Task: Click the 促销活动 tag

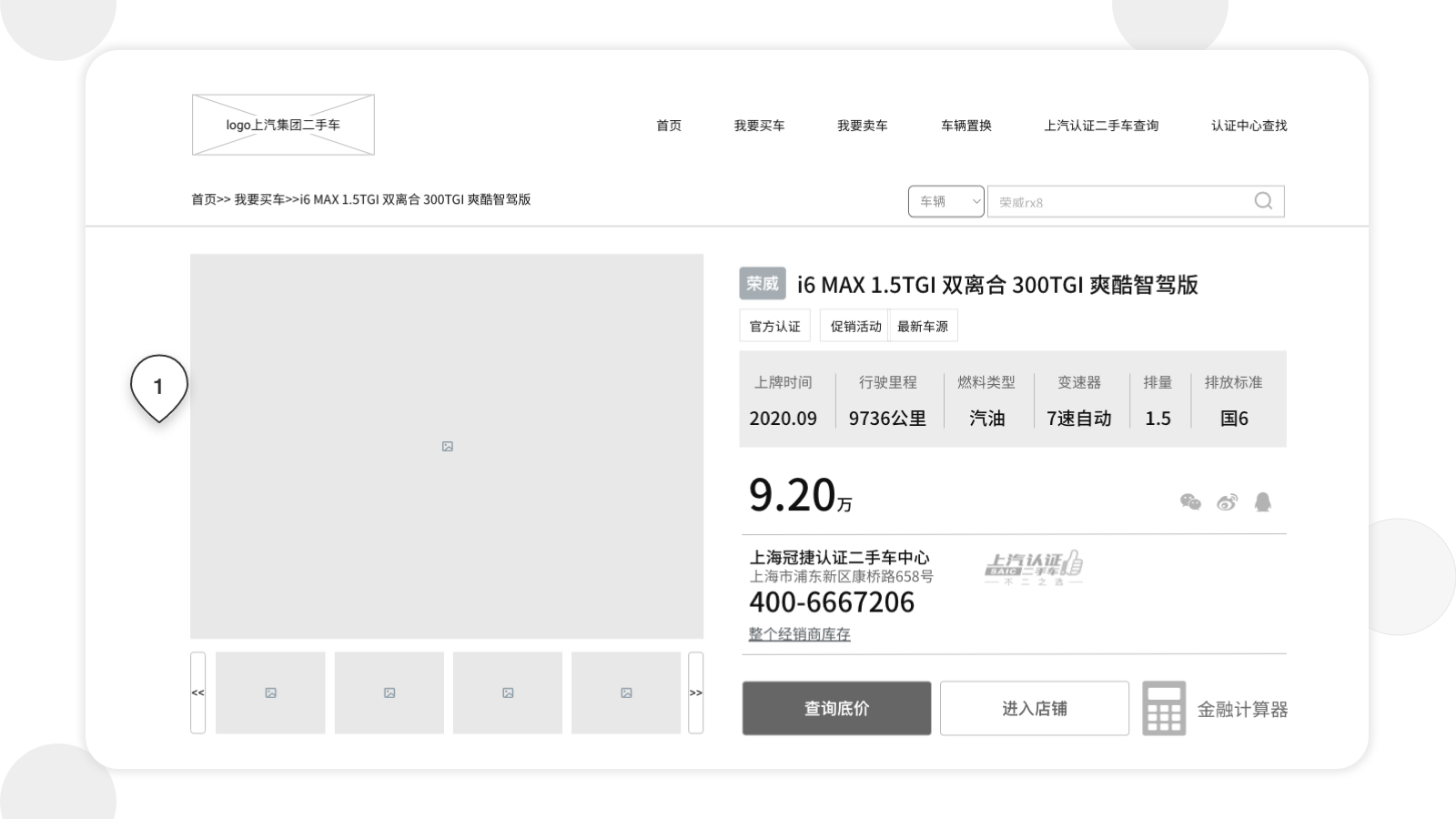Action: [855, 326]
